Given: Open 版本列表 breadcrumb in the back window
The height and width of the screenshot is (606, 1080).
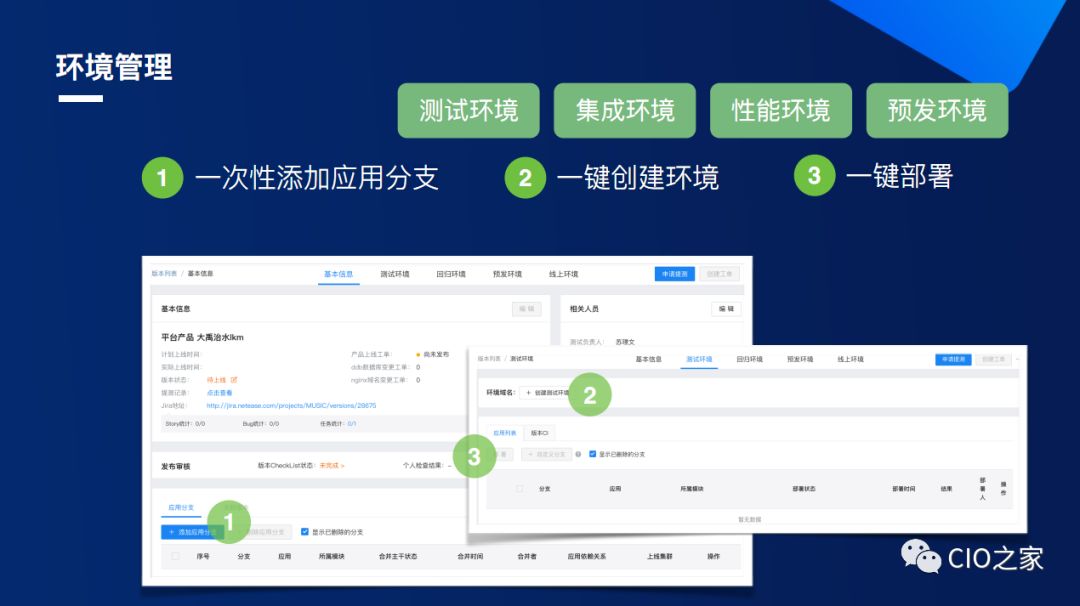Looking at the screenshot, I should [x=164, y=273].
